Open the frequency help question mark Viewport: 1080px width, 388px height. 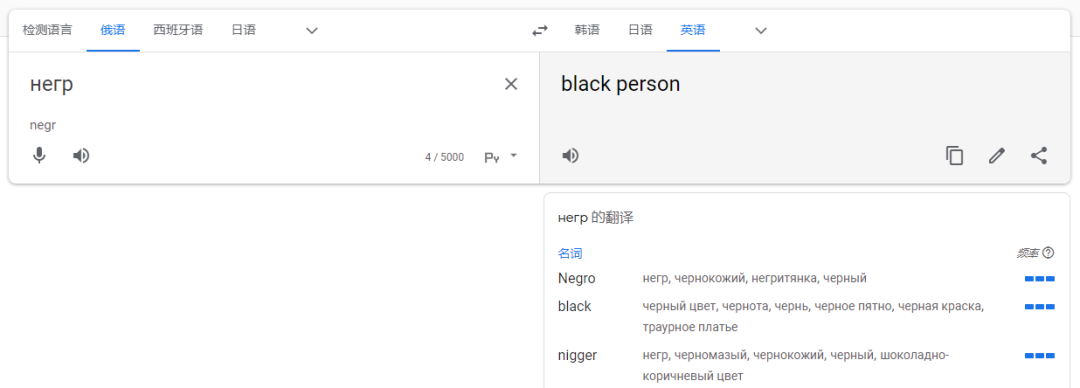pyautogui.click(x=1048, y=253)
